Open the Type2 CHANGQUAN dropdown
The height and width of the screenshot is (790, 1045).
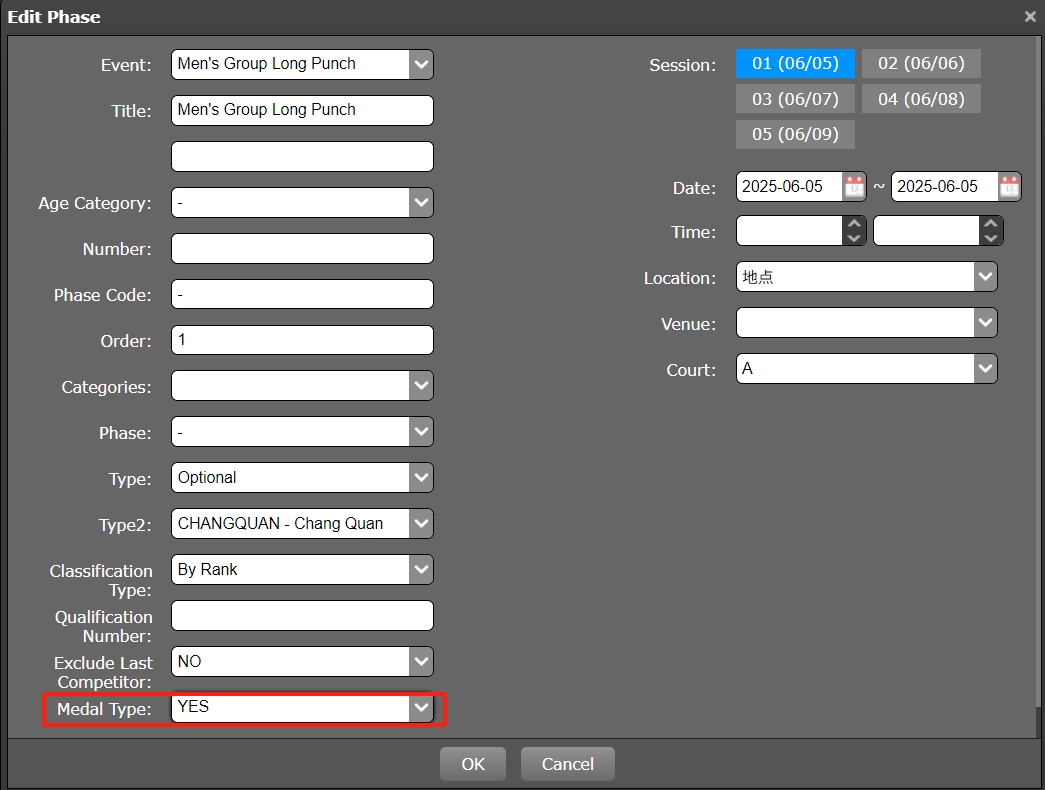(421, 523)
